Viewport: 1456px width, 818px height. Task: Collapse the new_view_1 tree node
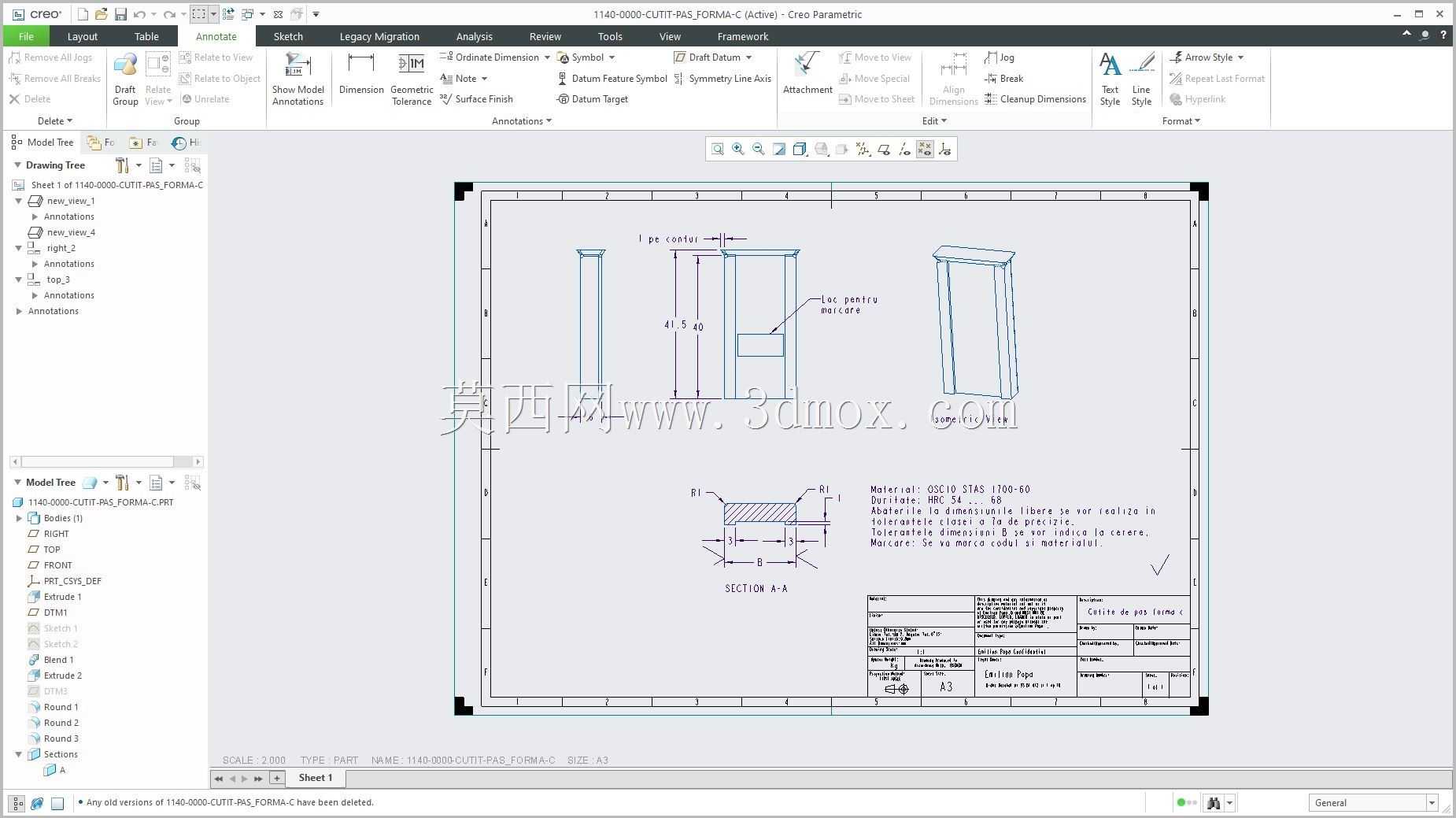19,201
